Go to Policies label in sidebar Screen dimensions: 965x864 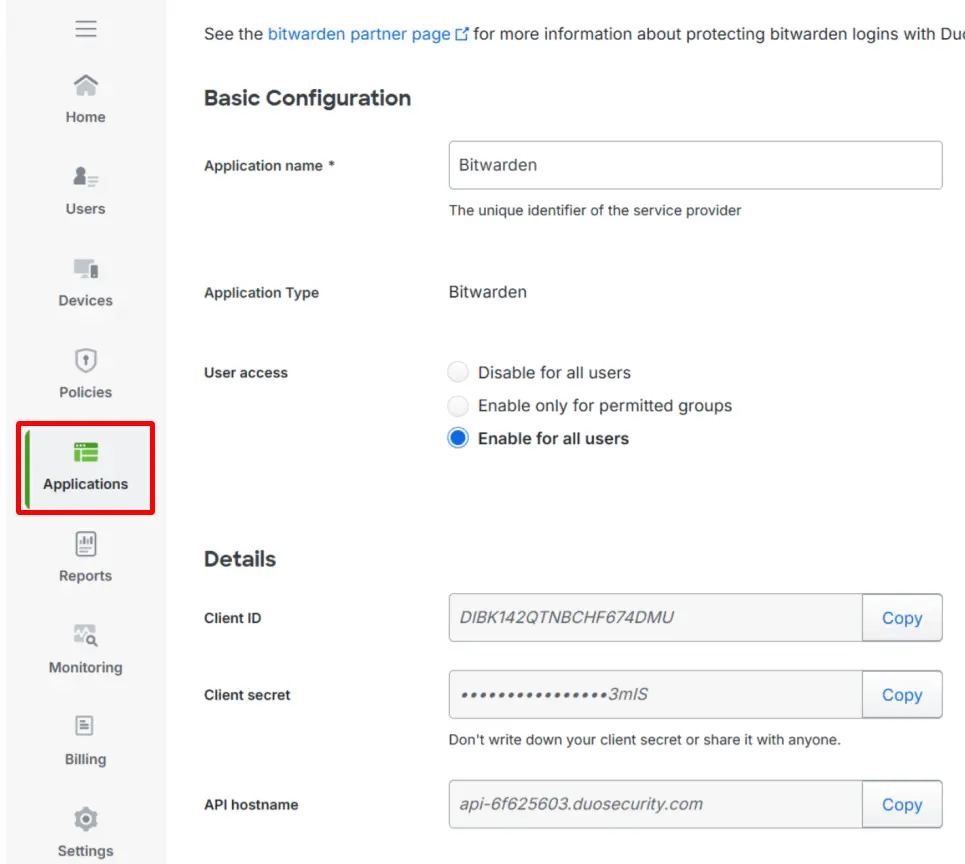pos(86,392)
